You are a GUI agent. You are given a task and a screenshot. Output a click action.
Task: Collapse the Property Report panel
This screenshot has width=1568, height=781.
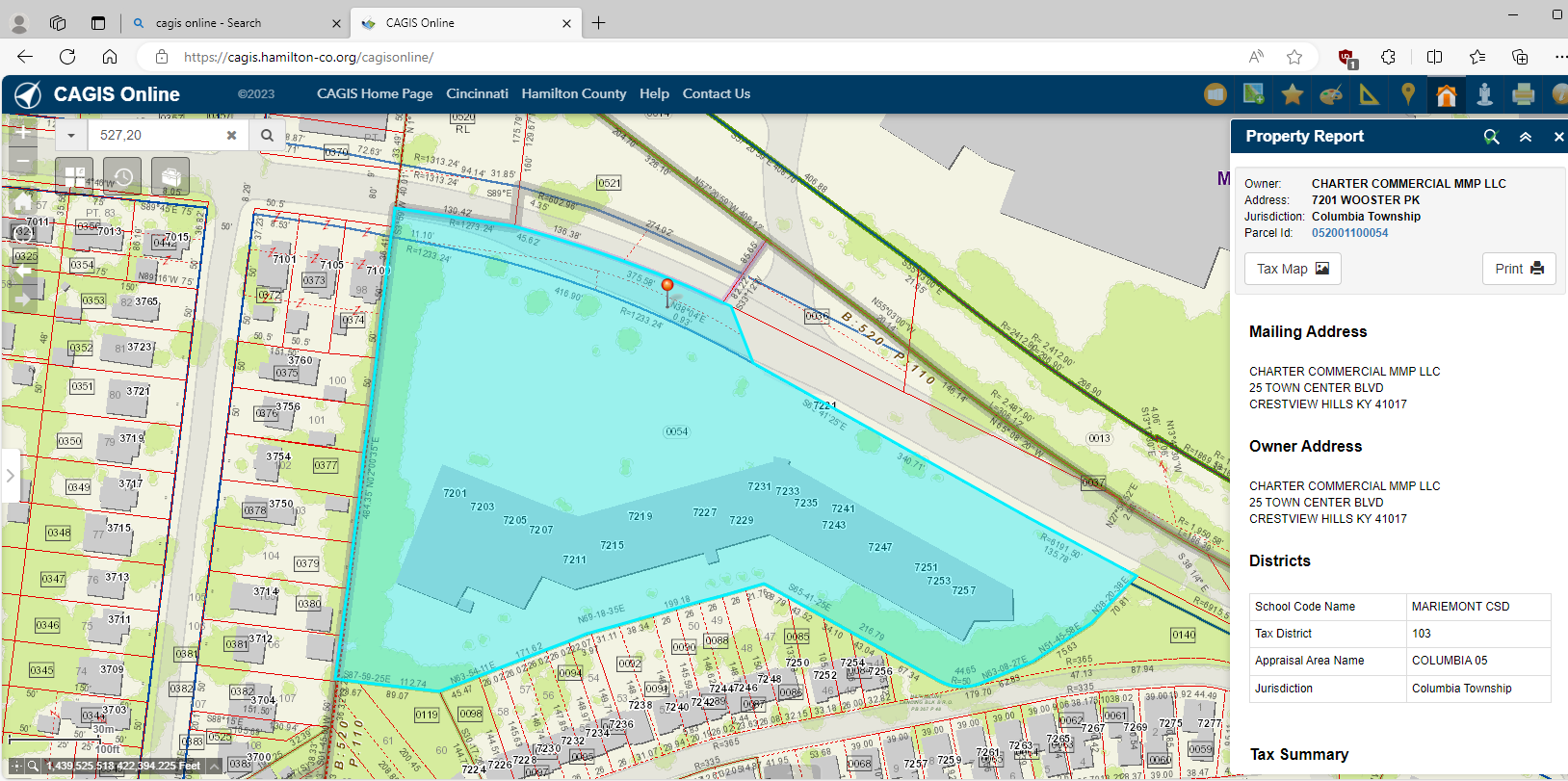[x=1526, y=137]
